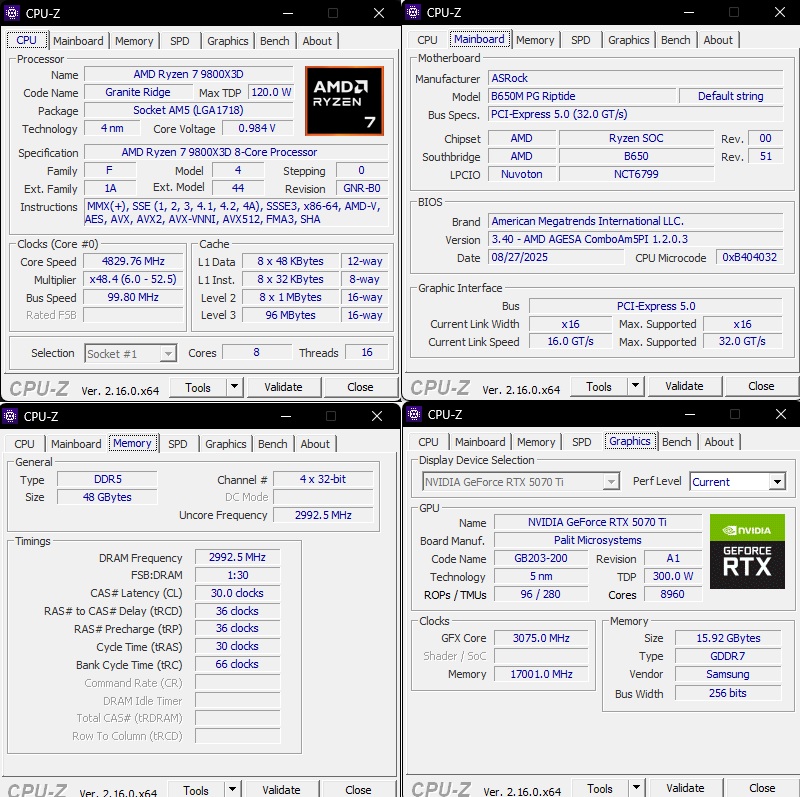Open Tools dropdown arrow in the Memory window
Image resolution: width=800 pixels, height=797 pixels.
pyautogui.click(x=232, y=789)
